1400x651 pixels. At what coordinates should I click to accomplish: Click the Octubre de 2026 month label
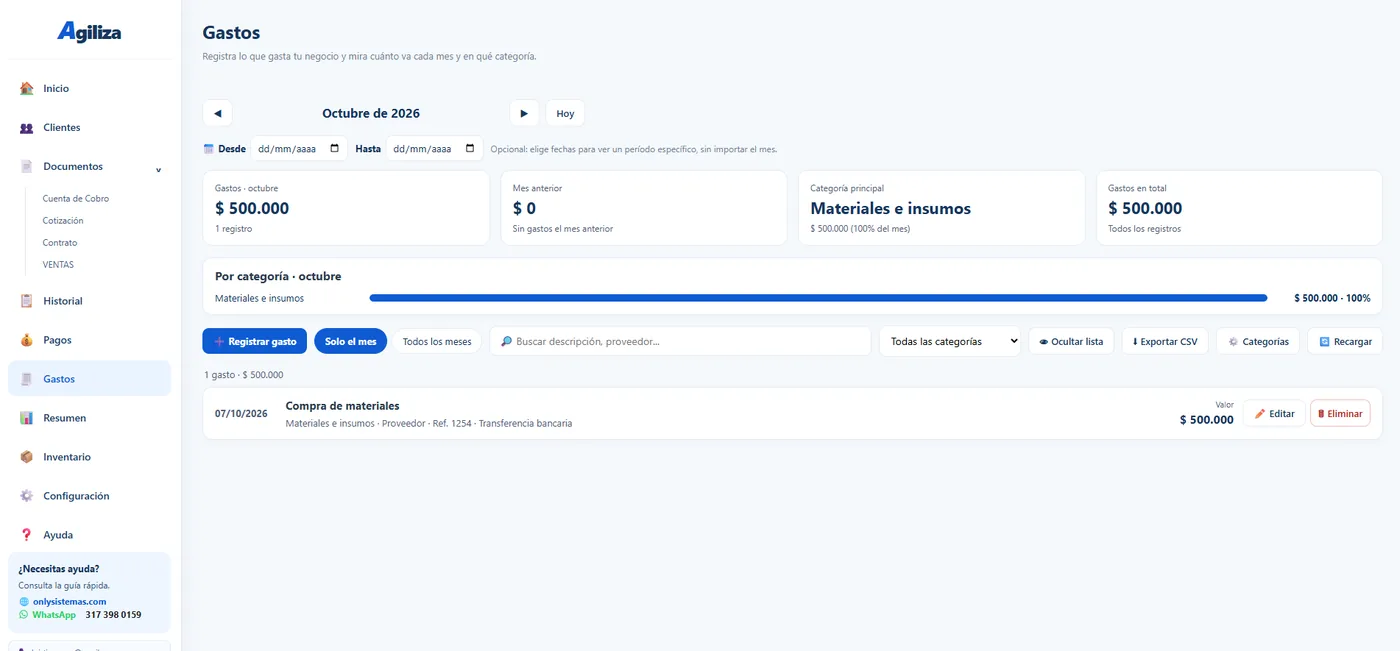tap(371, 113)
